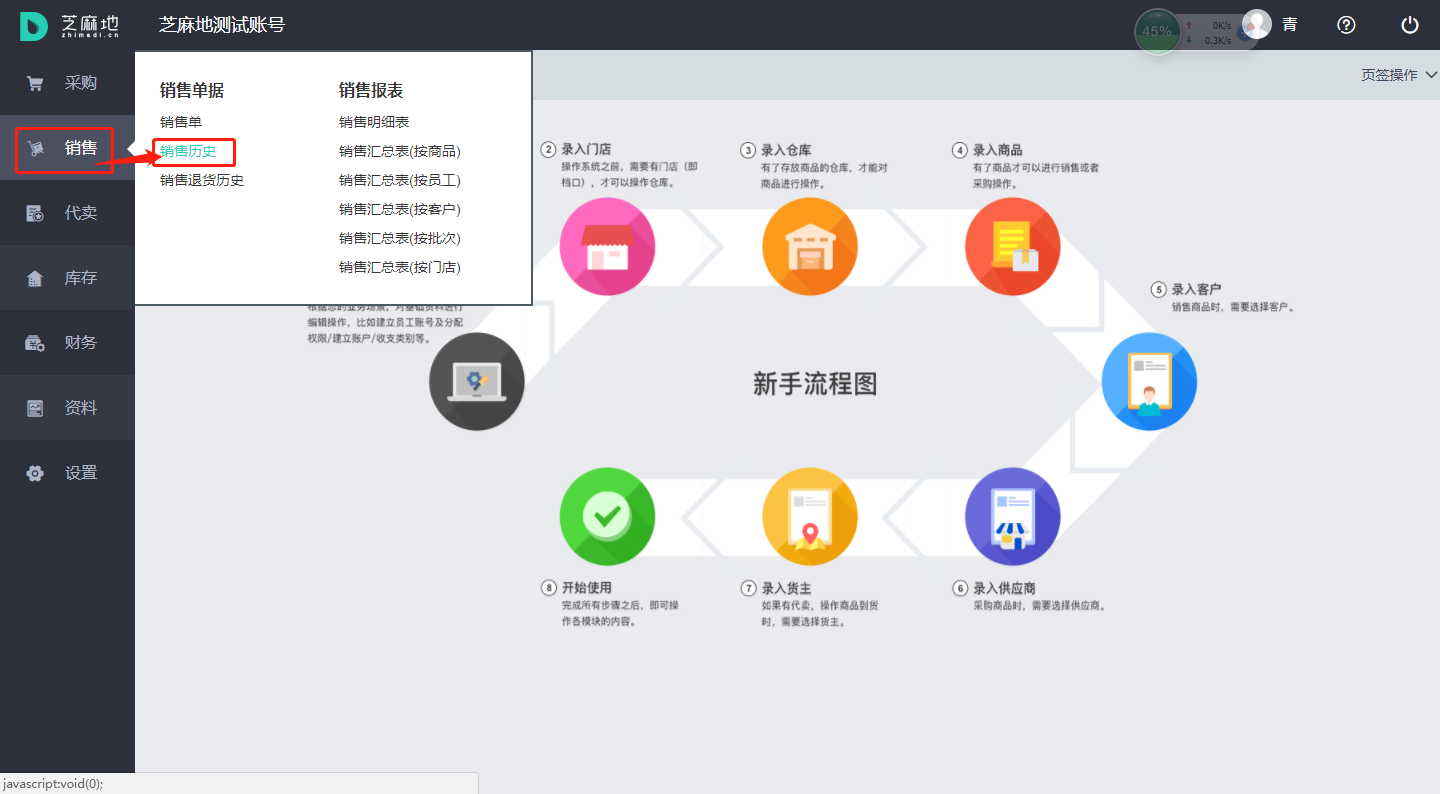Click the 代卖 sidebar icon
Image resolution: width=1440 pixels, height=794 pixels.
[35, 213]
